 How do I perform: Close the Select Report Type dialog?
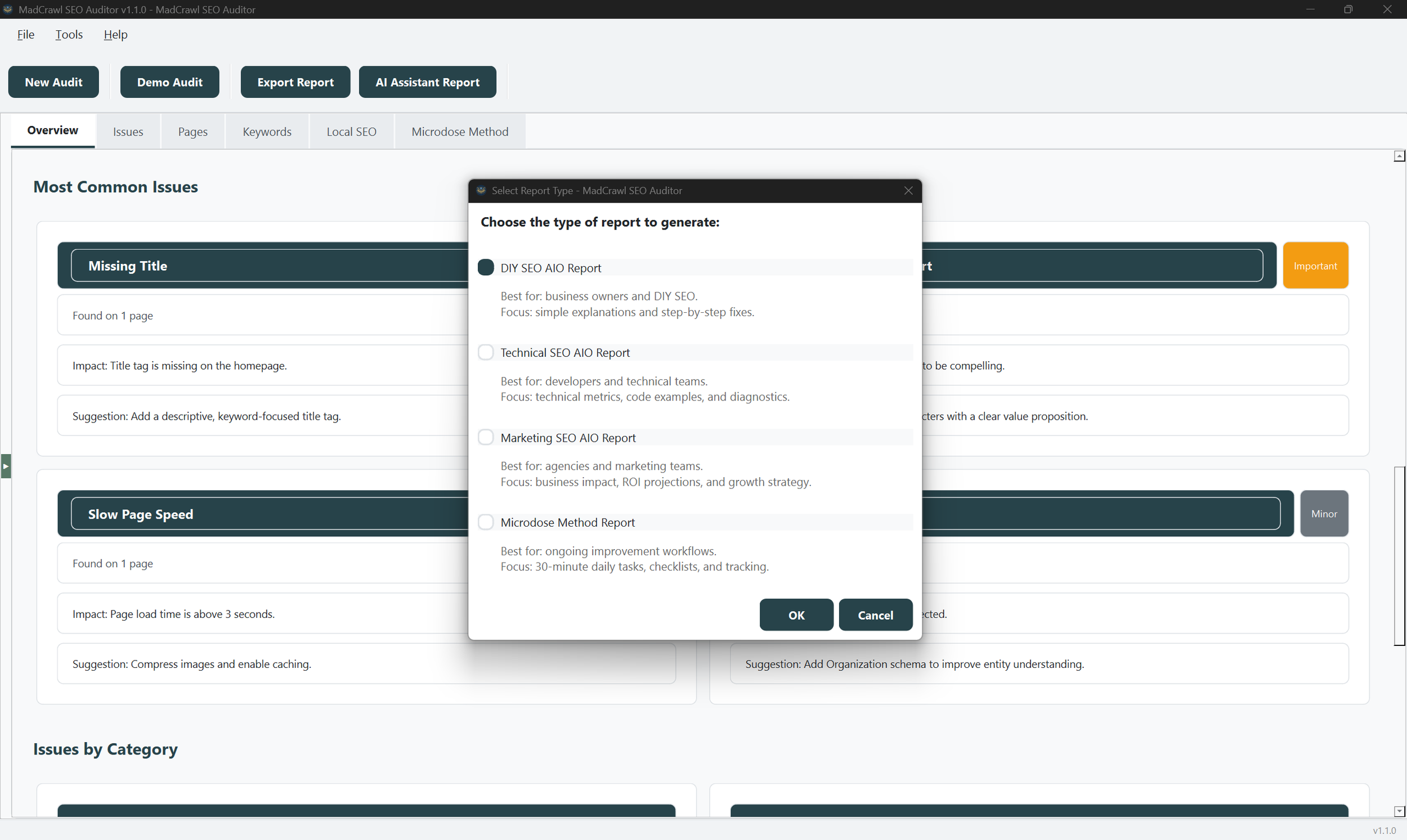(908, 191)
